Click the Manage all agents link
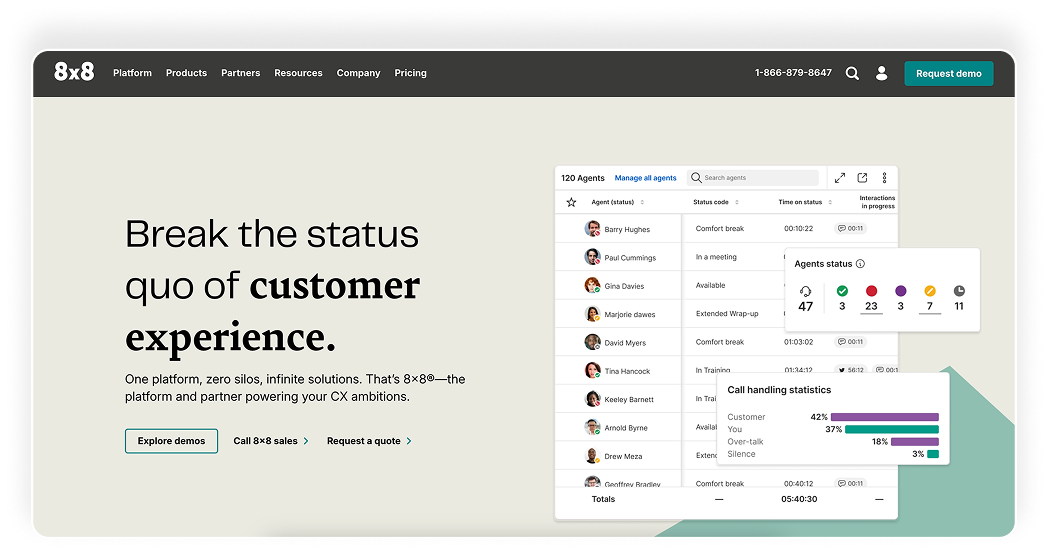 [646, 178]
